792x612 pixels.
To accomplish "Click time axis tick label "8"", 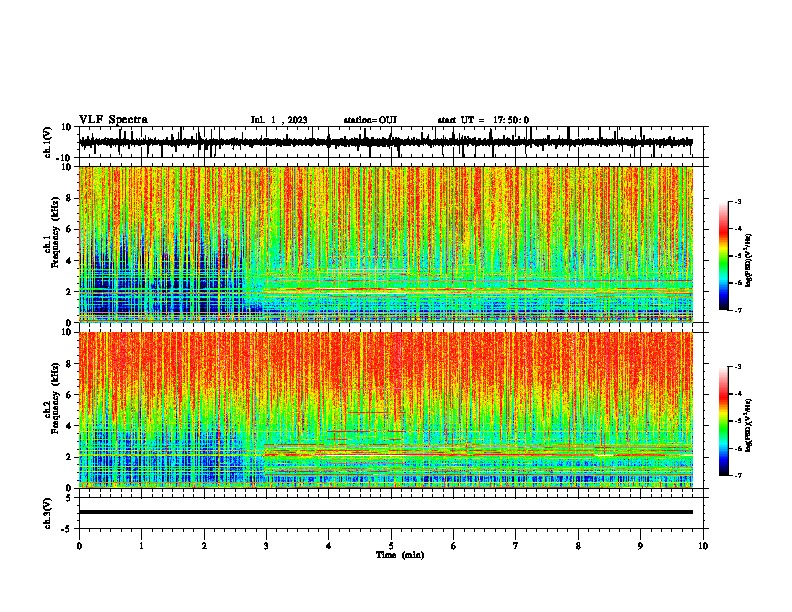I will pyautogui.click(x=578, y=546).
